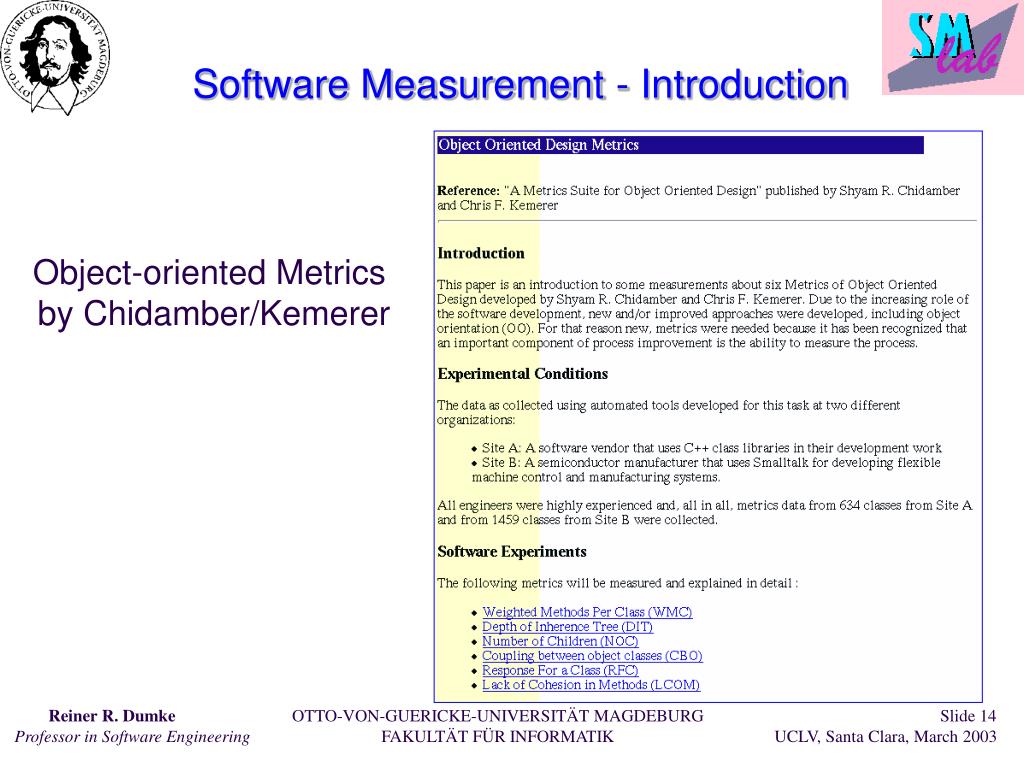Open the Weighted Methods Per Class (WMC) link
Screen dimensions: 1024x768
pyautogui.click(x=587, y=613)
